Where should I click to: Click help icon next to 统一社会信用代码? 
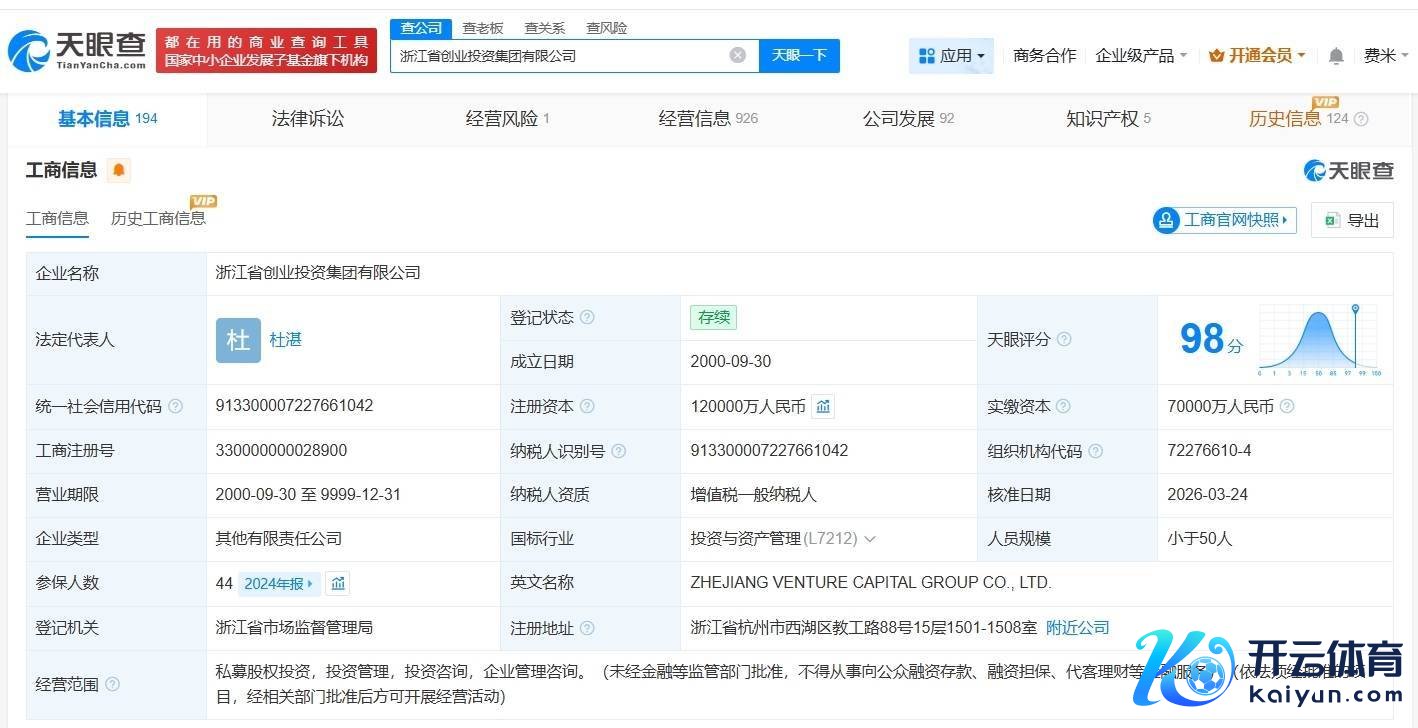tap(176, 406)
